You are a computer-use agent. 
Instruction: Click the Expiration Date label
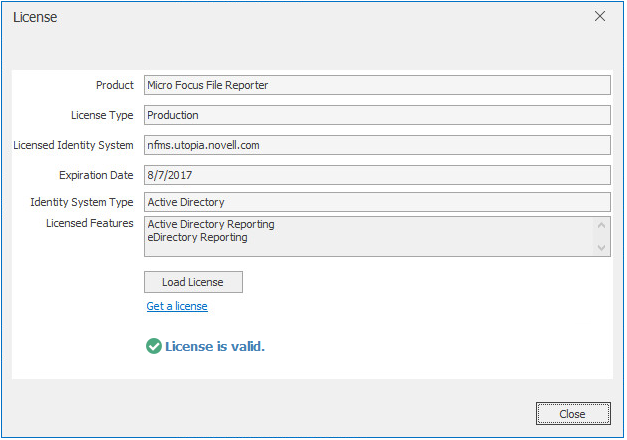(96, 175)
